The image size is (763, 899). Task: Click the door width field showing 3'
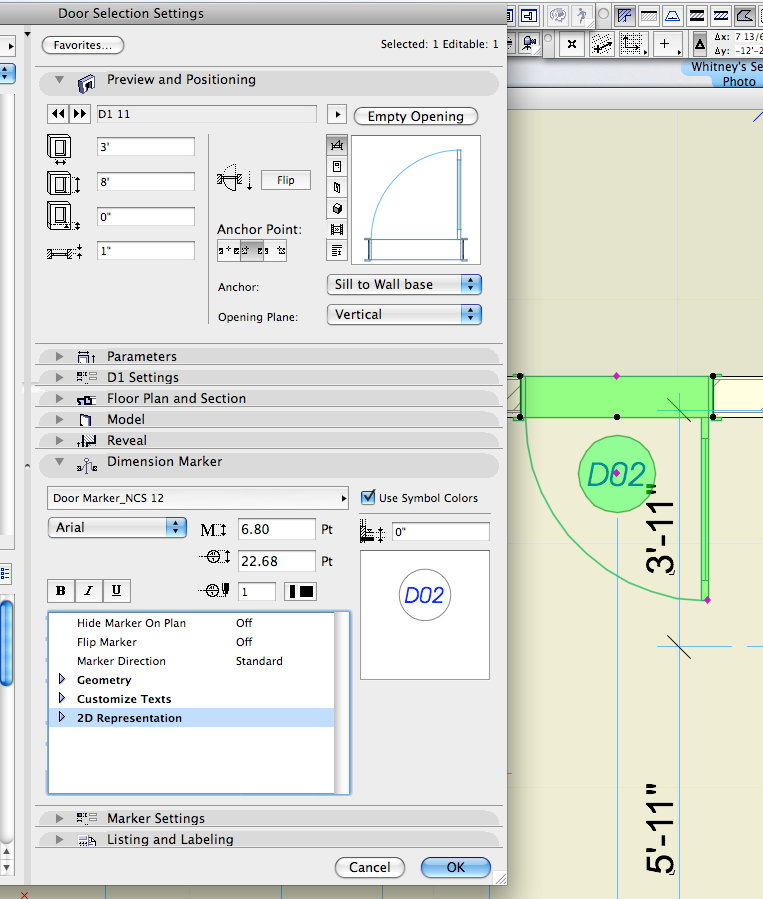(146, 147)
